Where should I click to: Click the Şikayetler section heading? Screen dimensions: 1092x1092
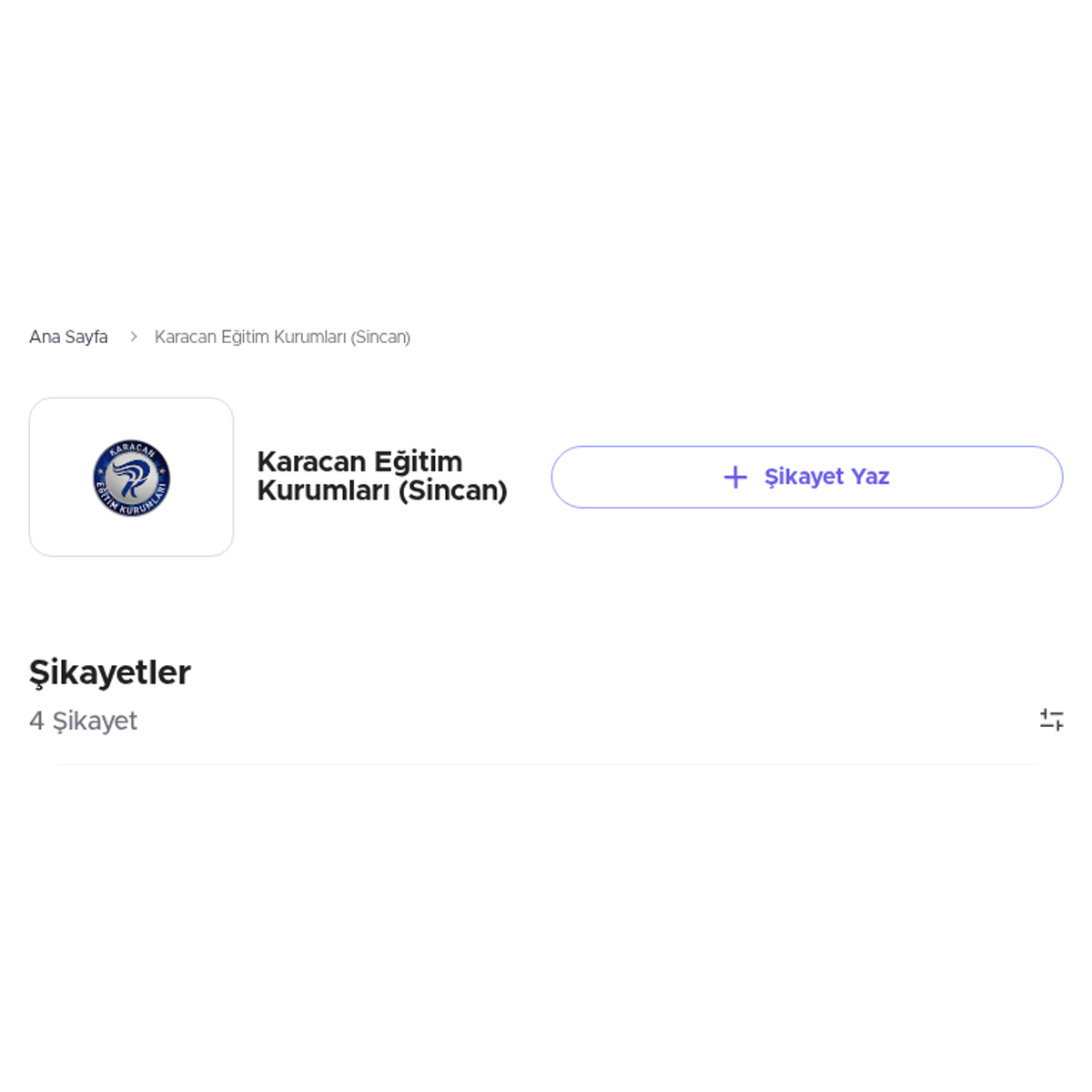tap(110, 672)
